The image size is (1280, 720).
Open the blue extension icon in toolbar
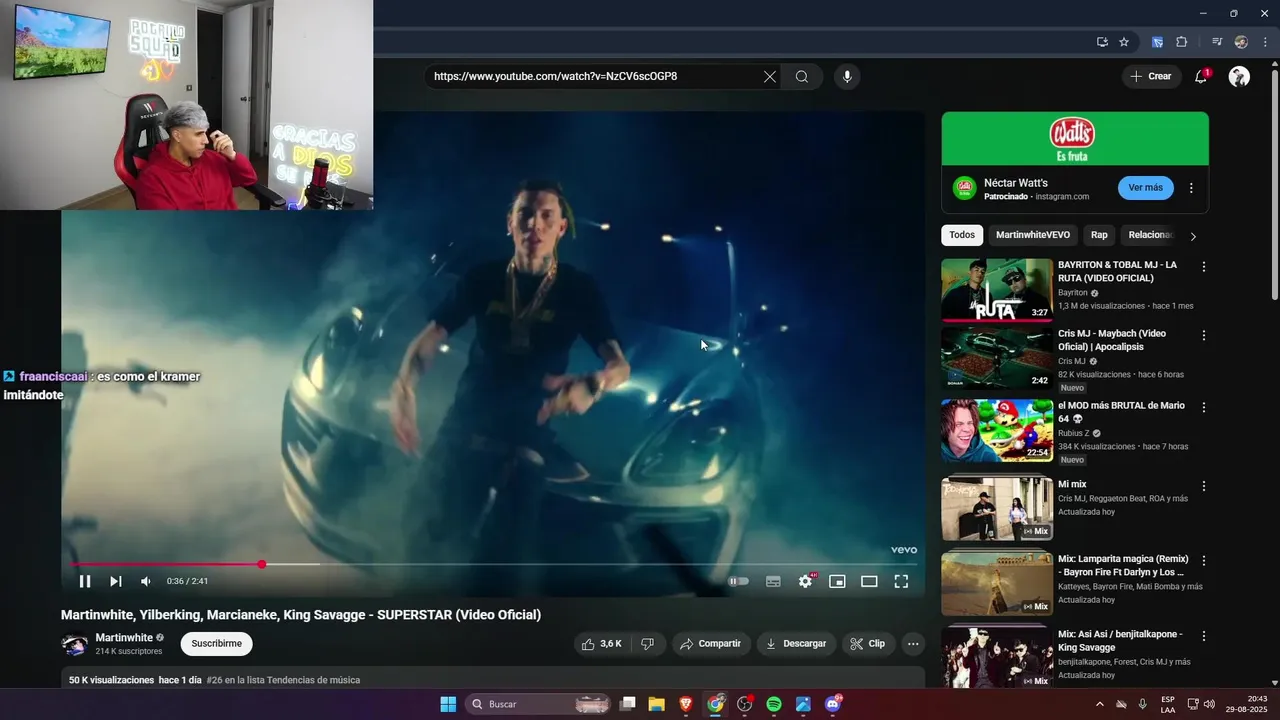(1157, 42)
